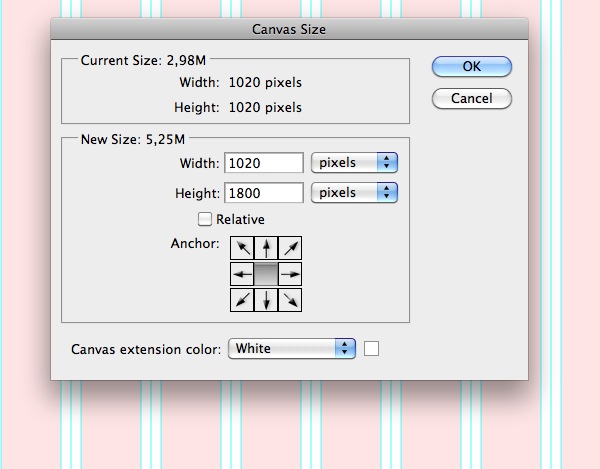600x469 pixels.
Task: Set anchor to top-center arrow
Action: click(266, 249)
